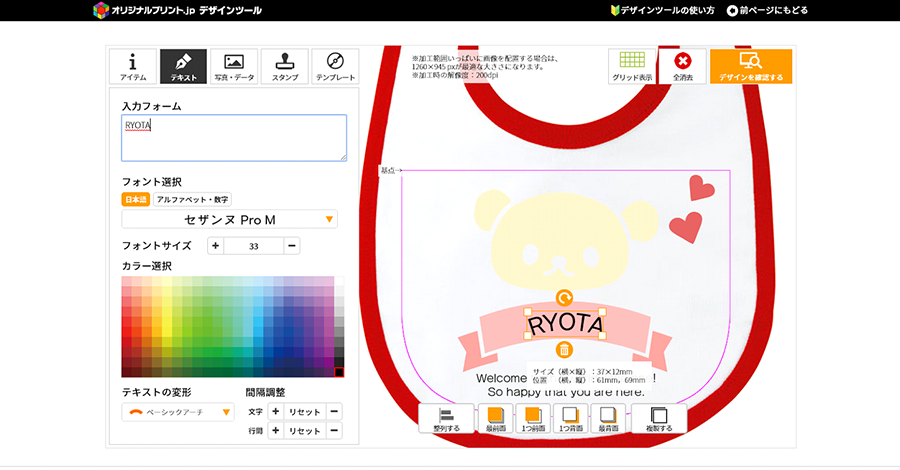Open the 写真・データ photo tab
This screenshot has width=900, height=470.
234,67
